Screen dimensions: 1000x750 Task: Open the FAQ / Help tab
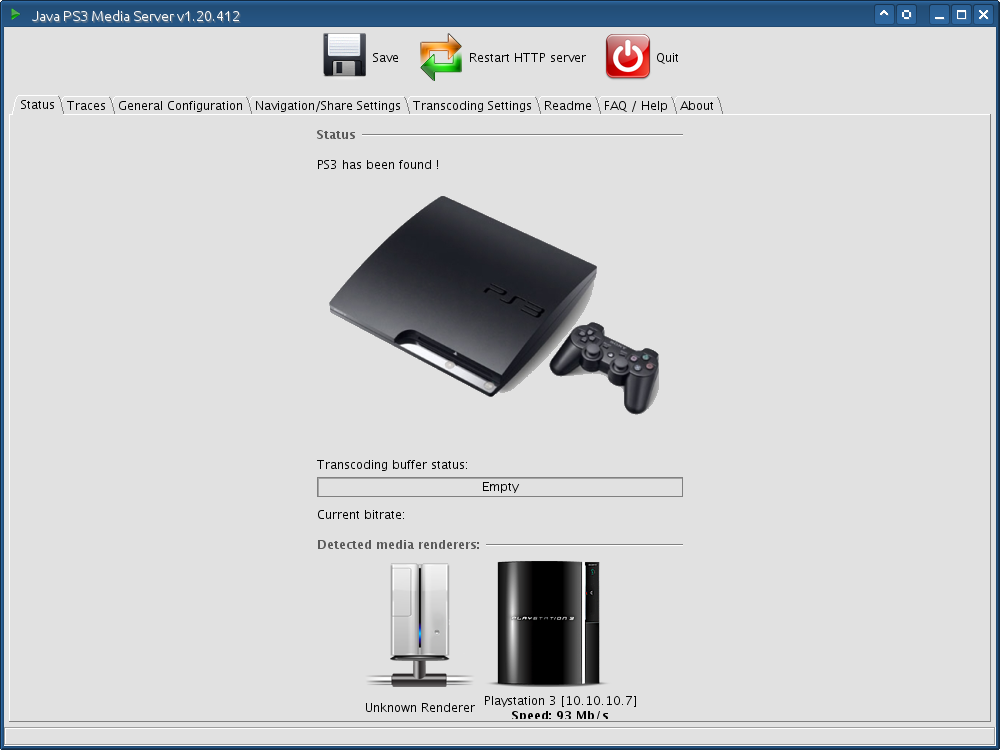(635, 106)
